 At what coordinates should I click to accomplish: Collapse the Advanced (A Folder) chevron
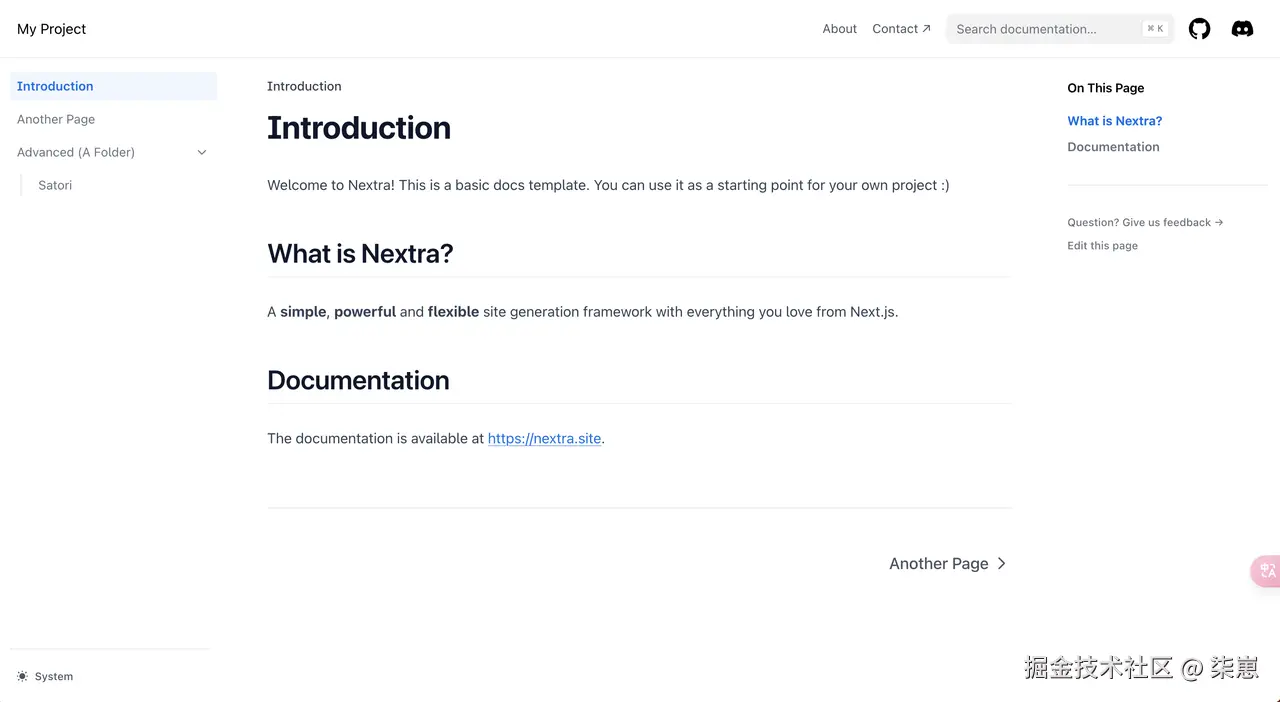[x=202, y=152]
